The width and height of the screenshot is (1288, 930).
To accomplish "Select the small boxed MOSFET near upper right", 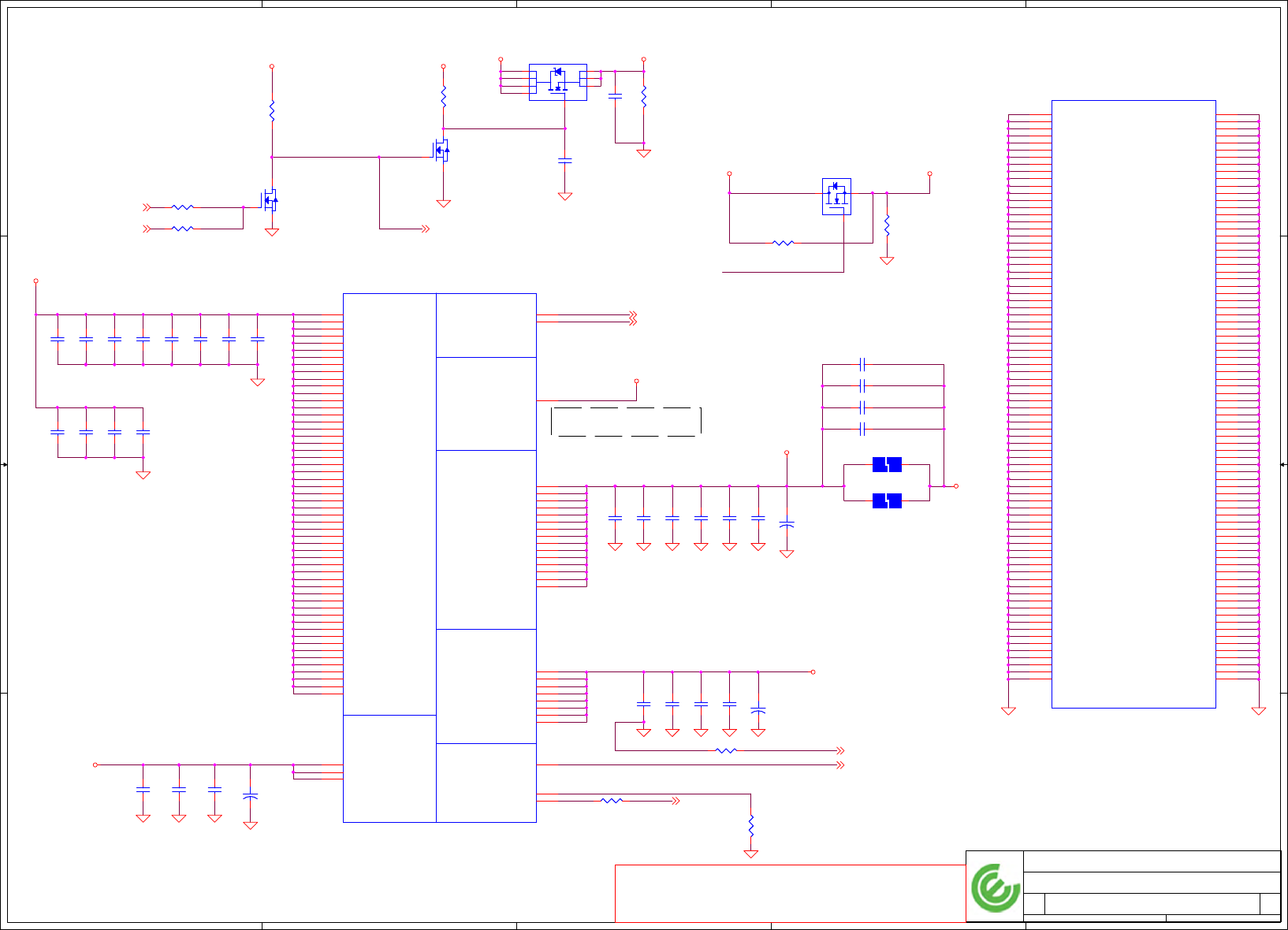I will (836, 196).
